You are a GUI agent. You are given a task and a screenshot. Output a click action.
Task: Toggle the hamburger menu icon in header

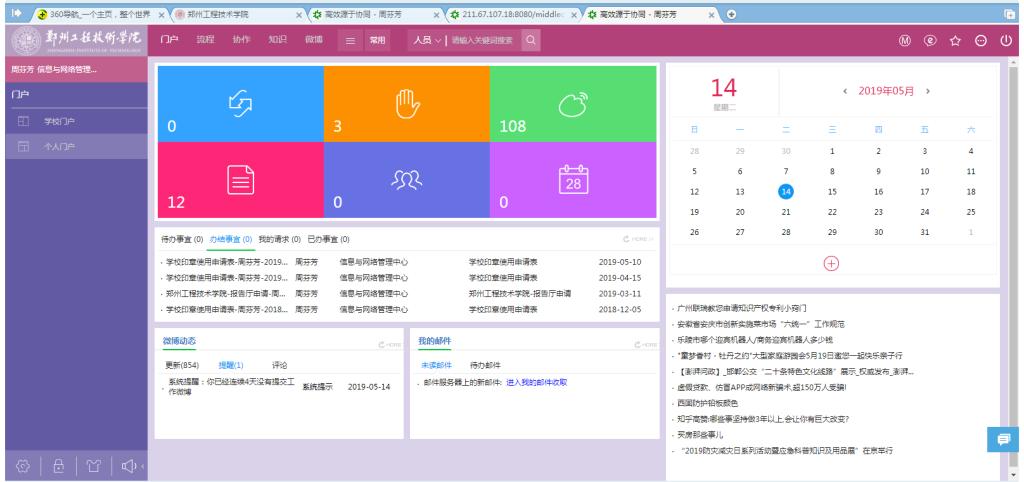pyautogui.click(x=352, y=41)
